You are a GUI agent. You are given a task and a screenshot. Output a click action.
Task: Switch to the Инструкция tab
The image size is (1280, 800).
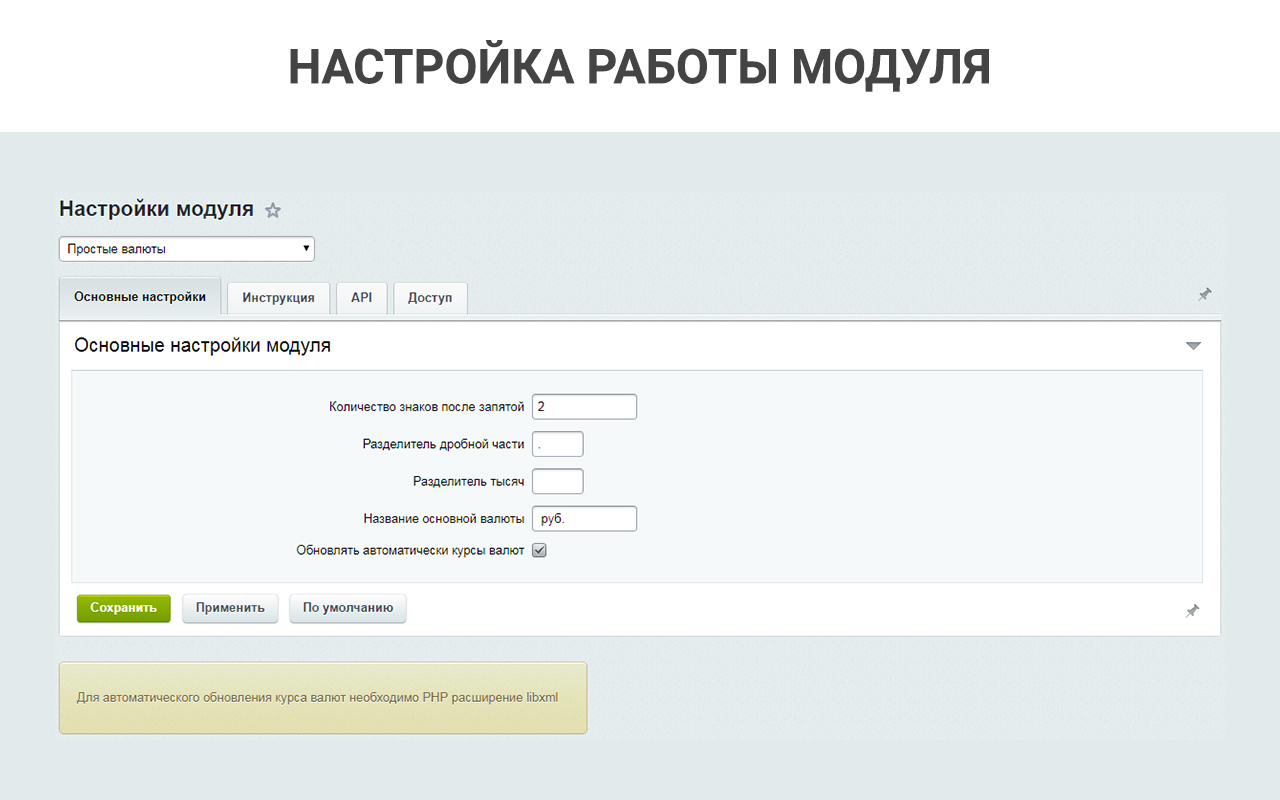[278, 298]
